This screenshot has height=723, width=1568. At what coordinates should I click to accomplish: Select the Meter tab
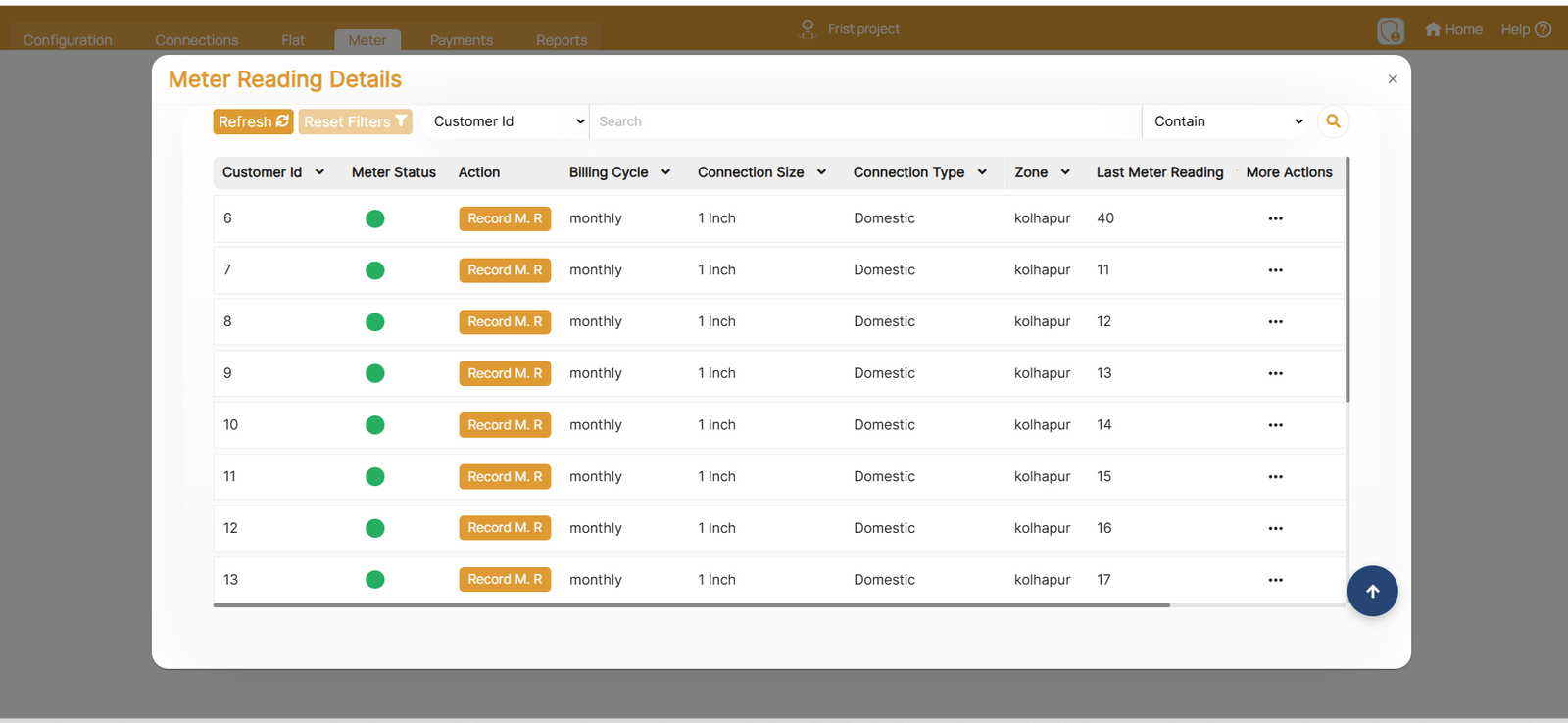[x=367, y=40]
